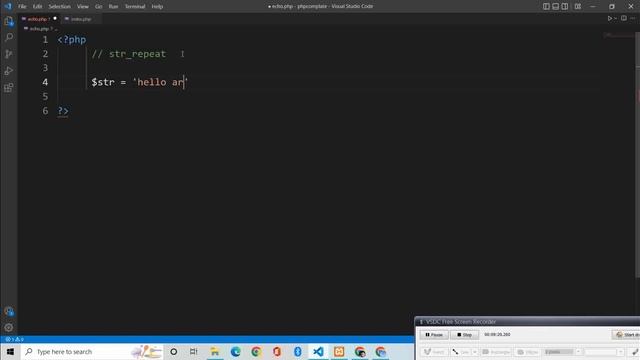Viewport: 640px width, 360px height.
Task: Click the taskbar search box
Action: [x=92, y=351]
